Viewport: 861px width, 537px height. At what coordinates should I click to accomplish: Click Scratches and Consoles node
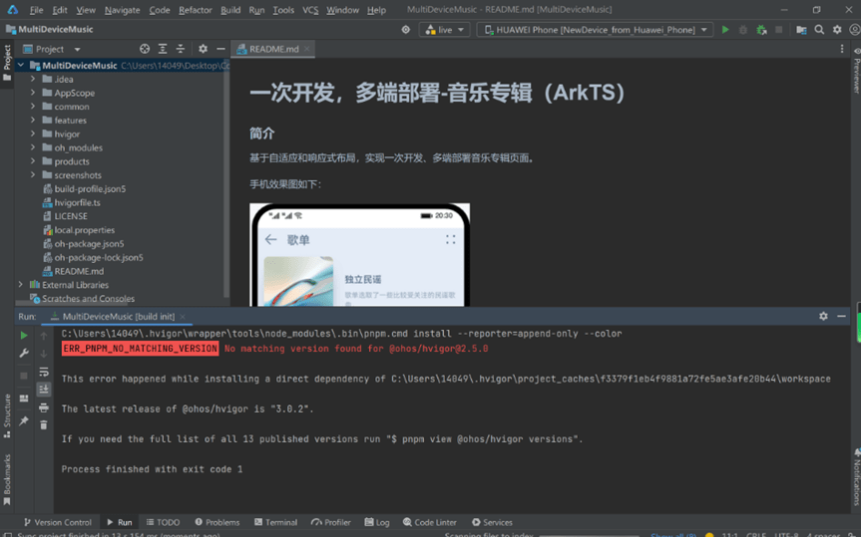pos(82,299)
